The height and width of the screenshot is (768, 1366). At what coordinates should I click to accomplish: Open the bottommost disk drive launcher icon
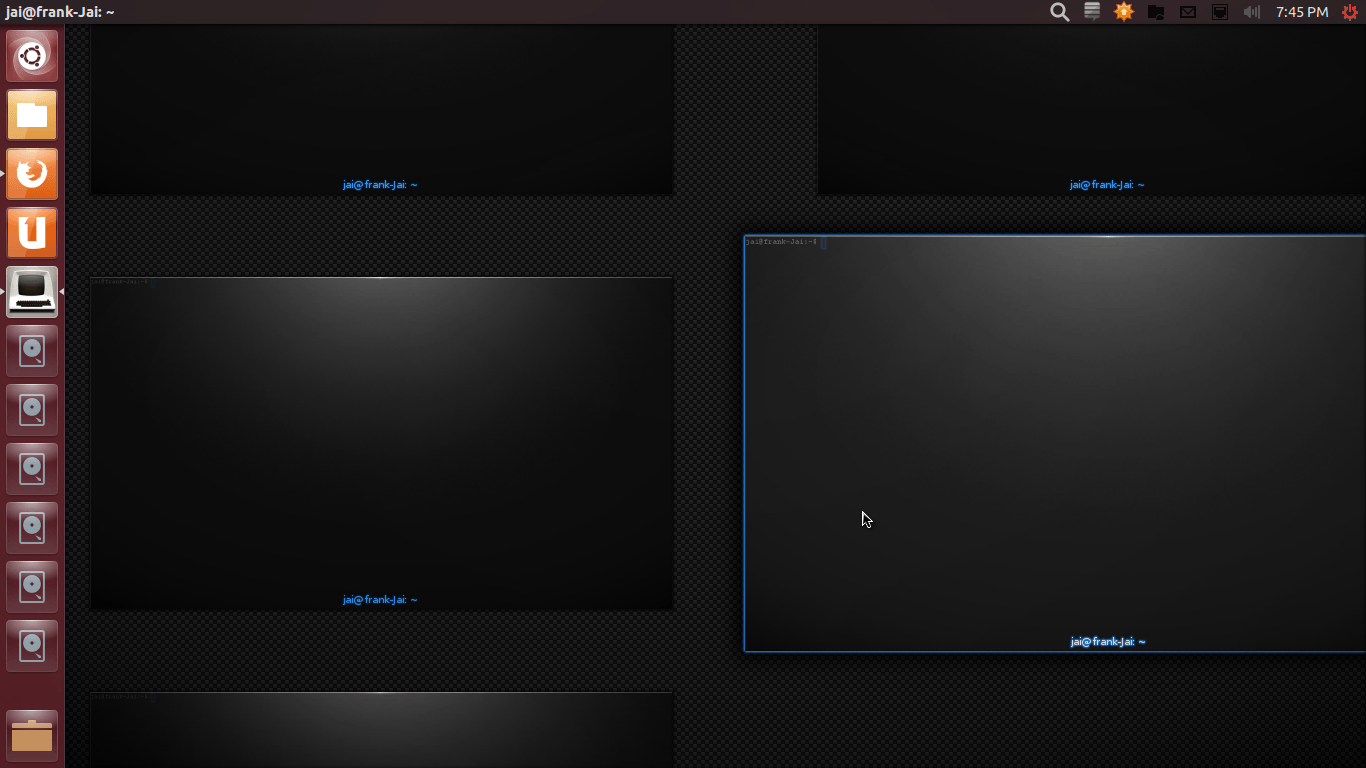(x=32, y=646)
